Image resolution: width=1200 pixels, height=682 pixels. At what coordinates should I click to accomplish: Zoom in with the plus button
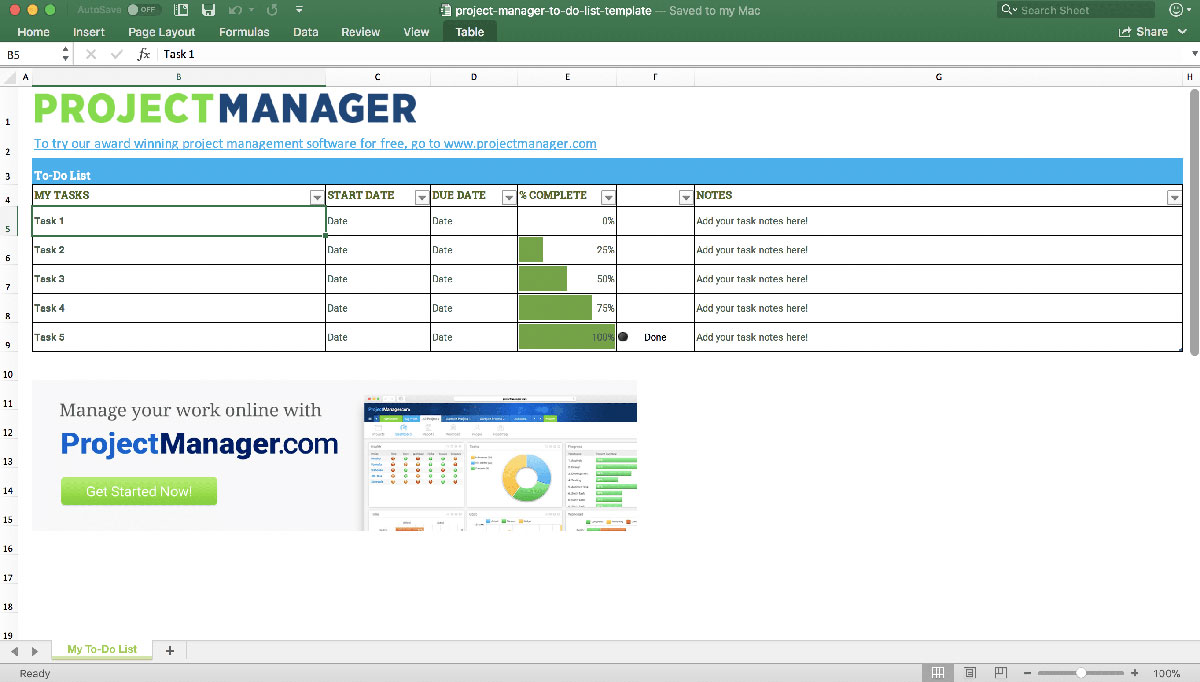1134,673
